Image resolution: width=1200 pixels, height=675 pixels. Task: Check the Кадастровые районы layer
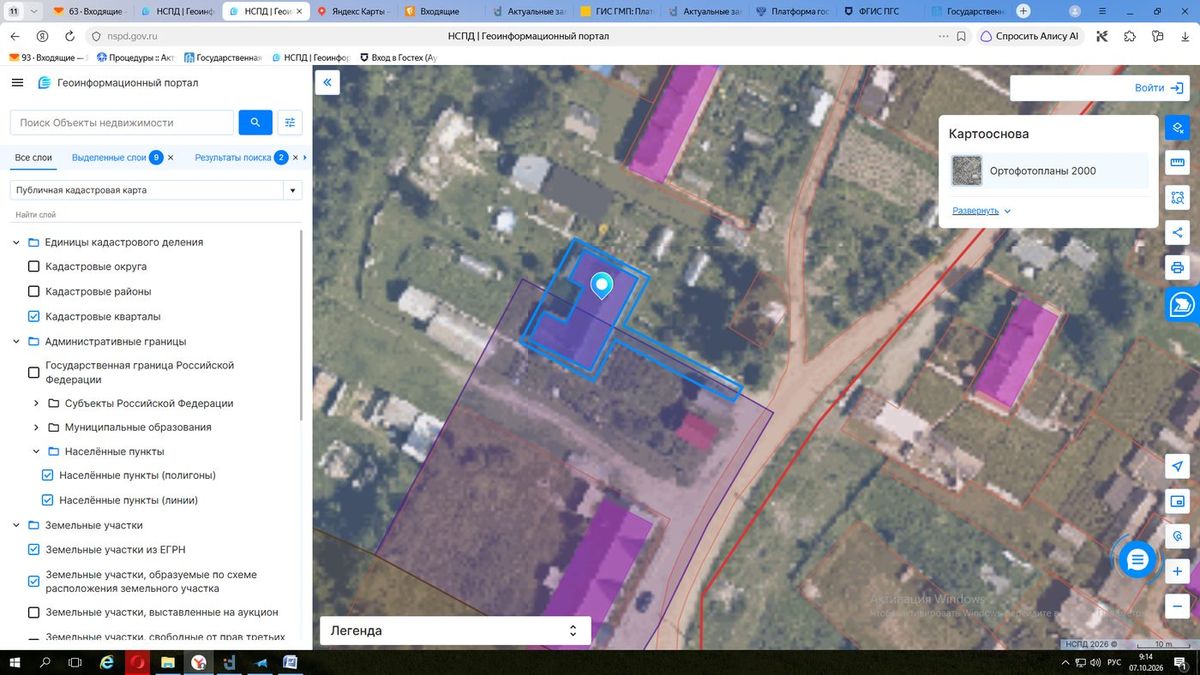click(34, 292)
